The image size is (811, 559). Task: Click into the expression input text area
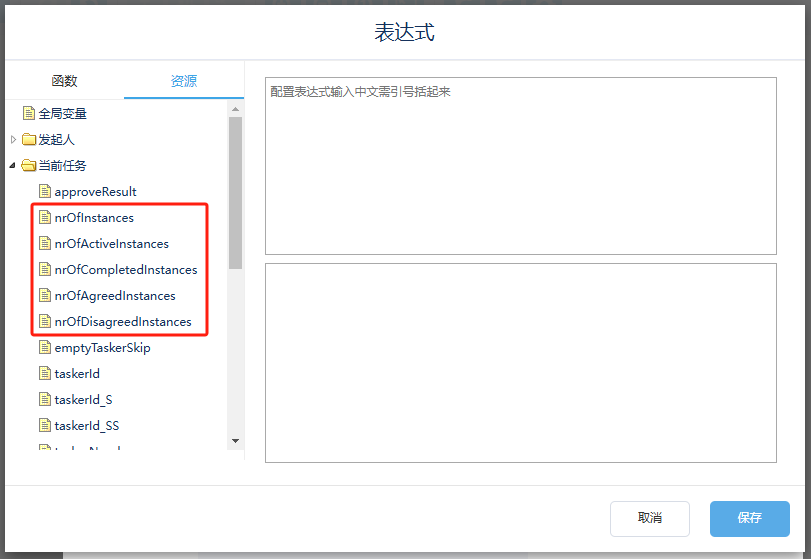(x=520, y=165)
